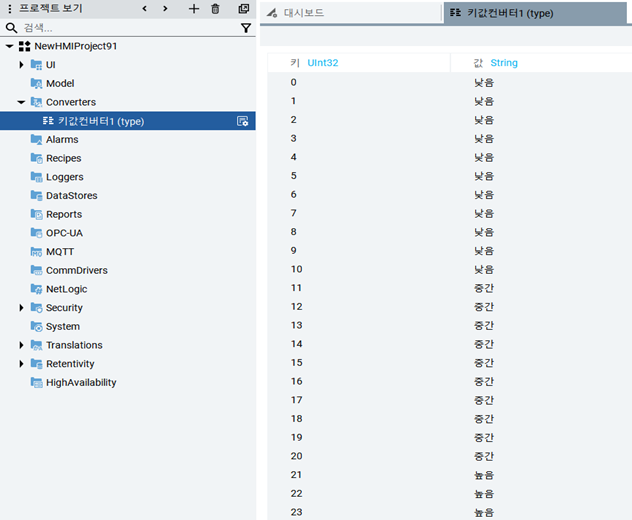
Task: Click key cell 10
Action: [297, 269]
